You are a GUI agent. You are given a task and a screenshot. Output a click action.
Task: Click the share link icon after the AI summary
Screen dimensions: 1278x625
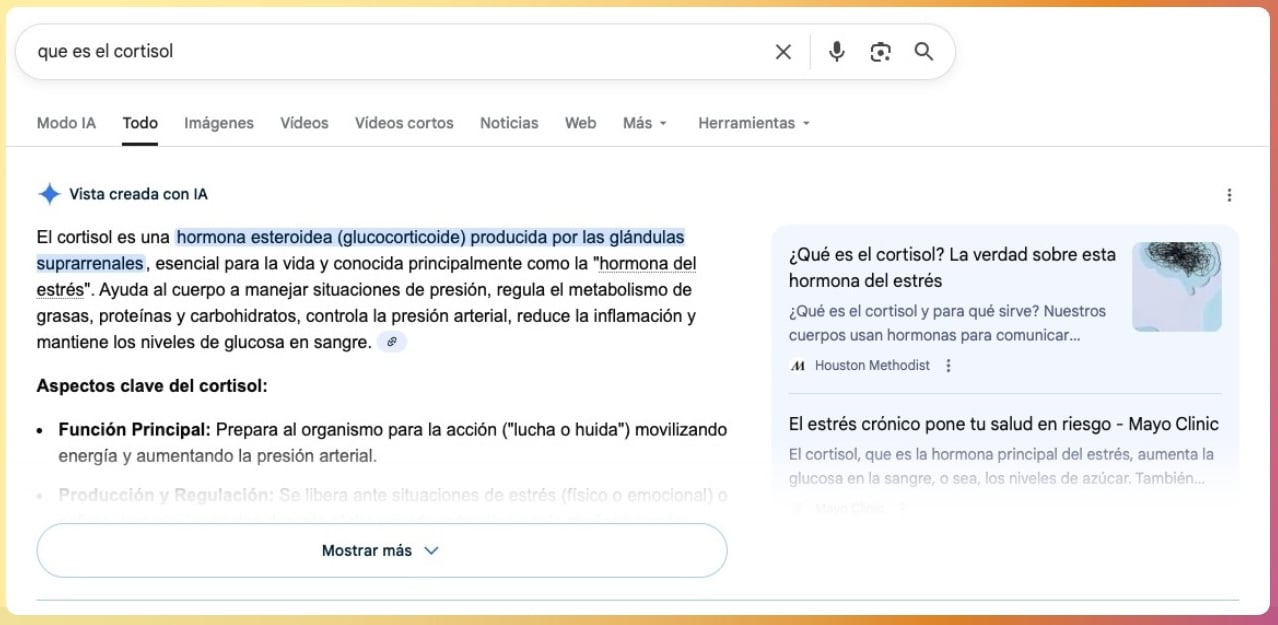pos(392,341)
